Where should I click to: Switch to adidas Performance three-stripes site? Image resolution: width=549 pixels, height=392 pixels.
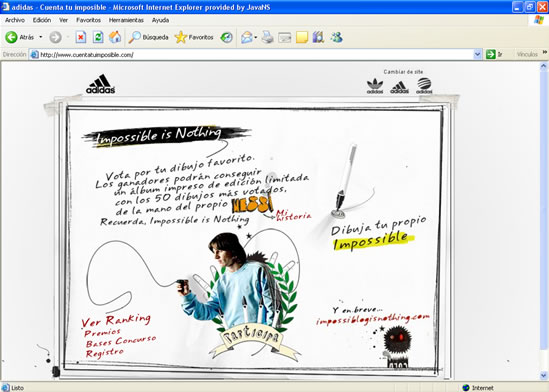click(x=399, y=87)
